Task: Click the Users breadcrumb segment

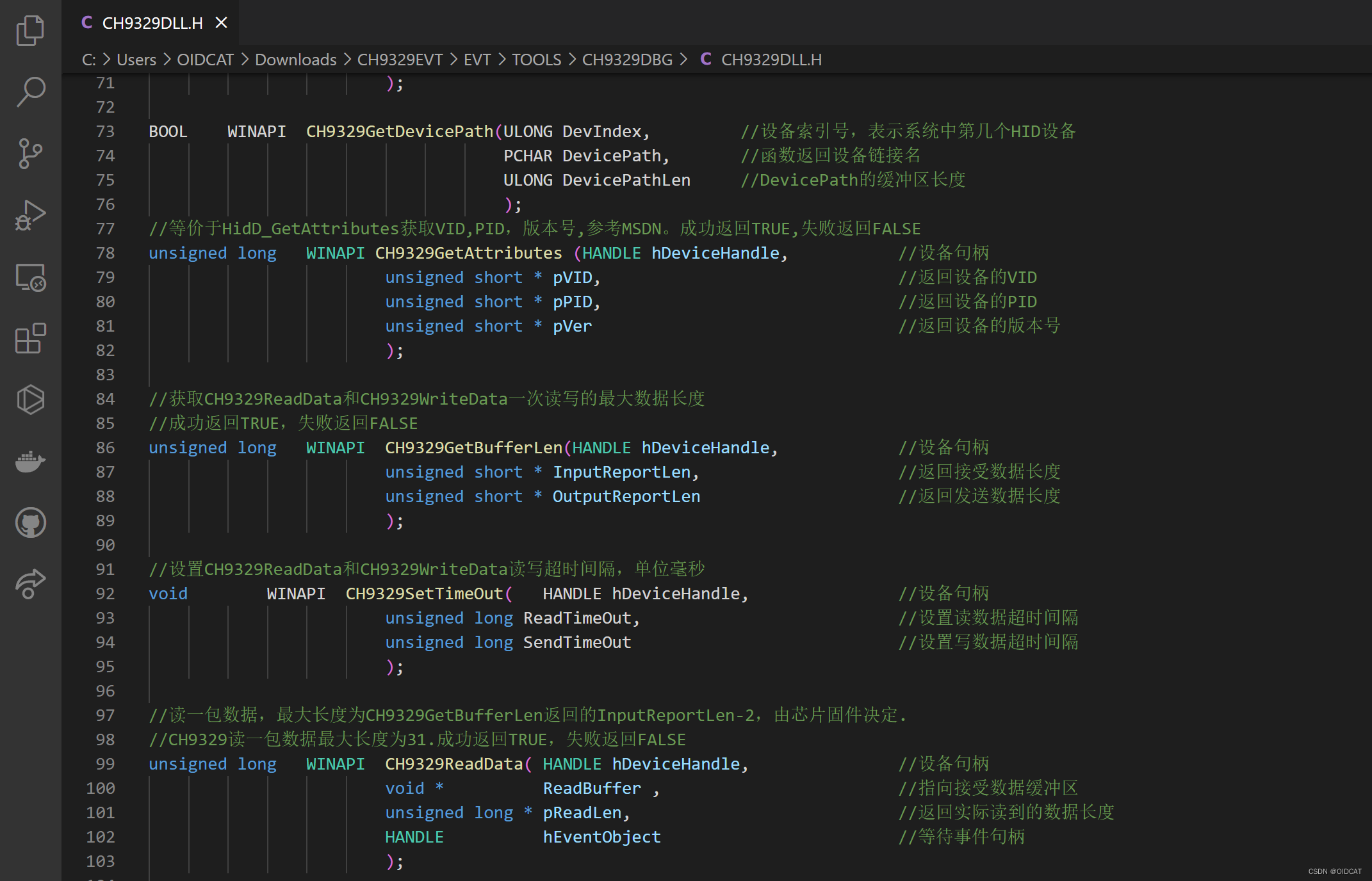Action: (136, 60)
